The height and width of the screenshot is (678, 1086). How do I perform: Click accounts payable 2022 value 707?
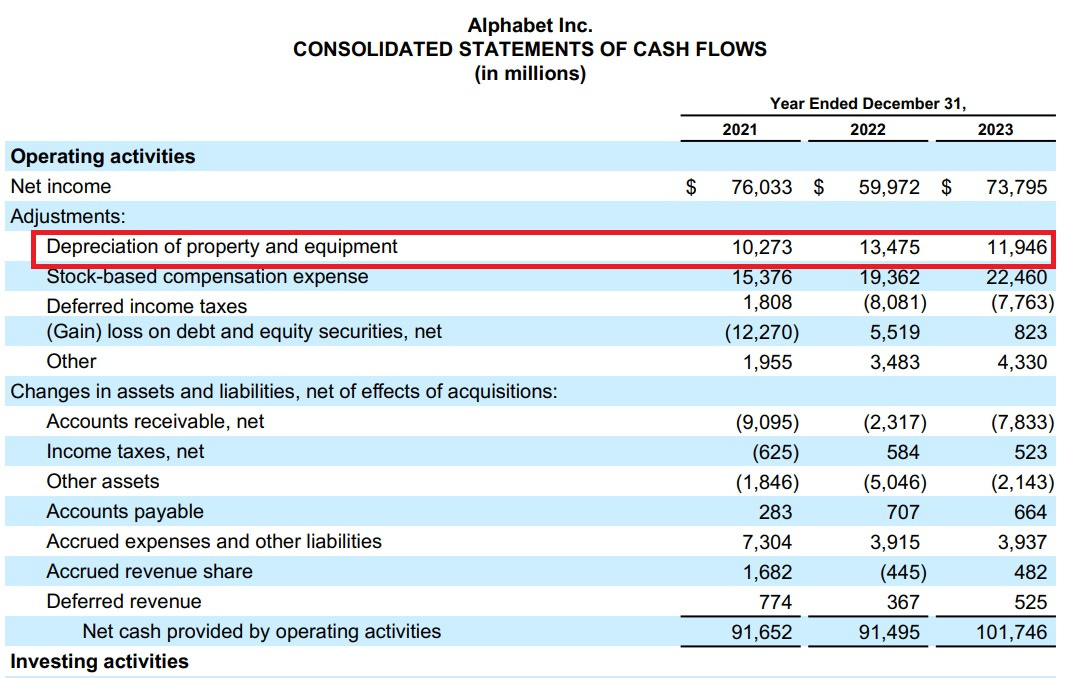[903, 512]
